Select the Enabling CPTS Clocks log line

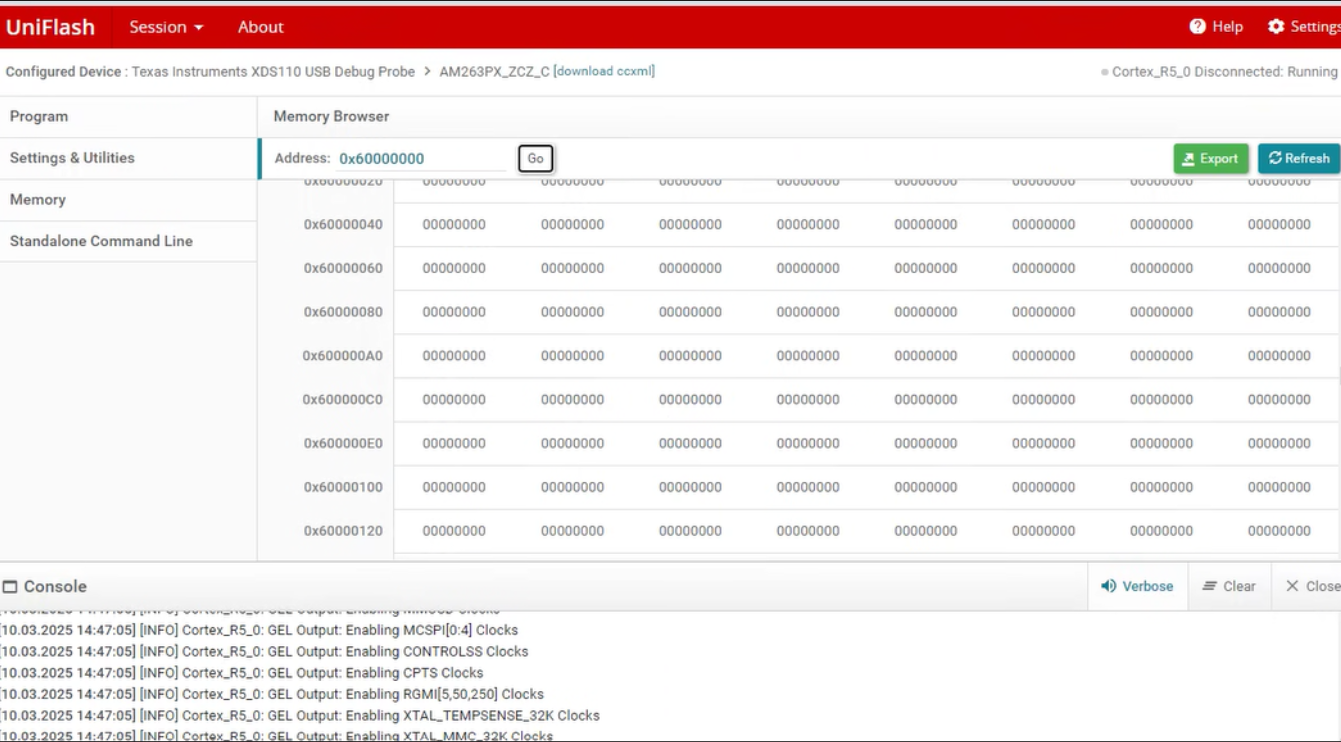242,673
